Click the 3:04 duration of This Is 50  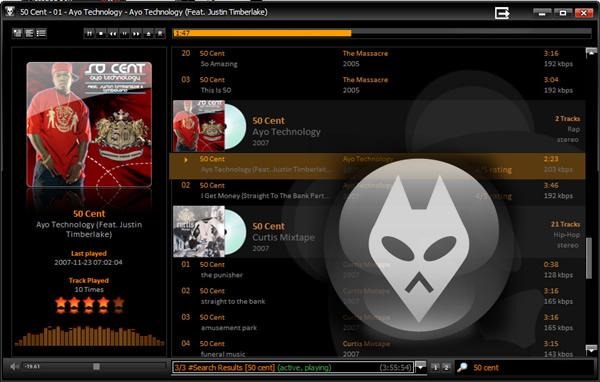pos(551,80)
